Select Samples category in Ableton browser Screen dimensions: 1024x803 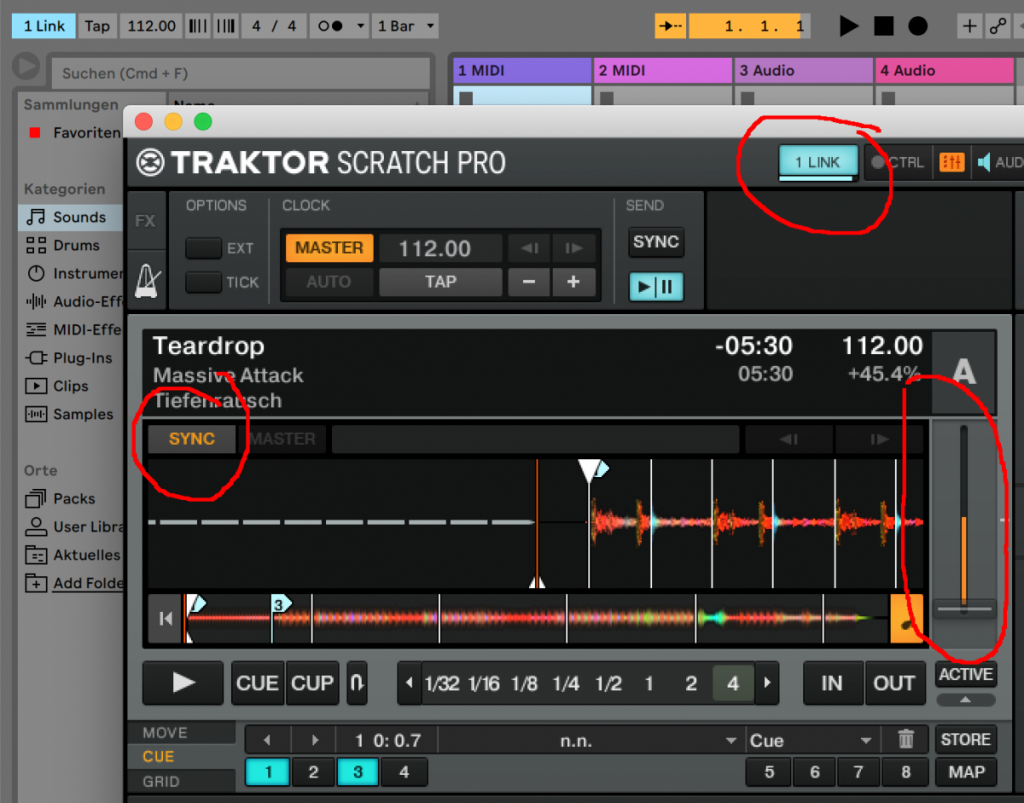pos(71,414)
